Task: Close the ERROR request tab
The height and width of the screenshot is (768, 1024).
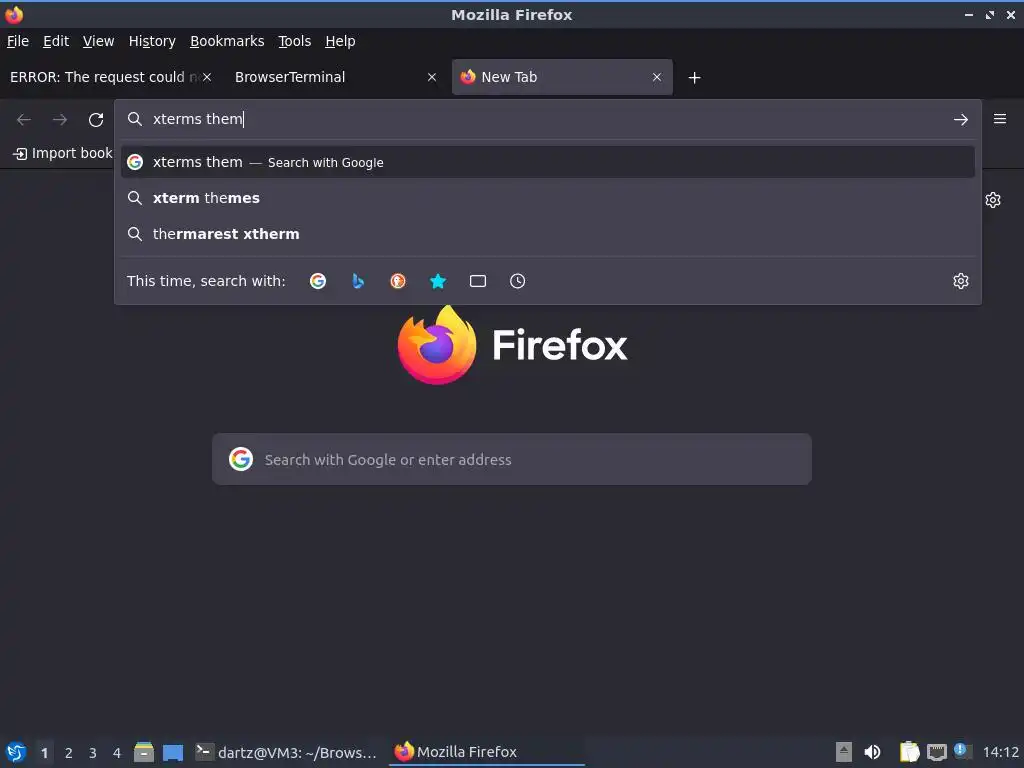Action: [206, 77]
